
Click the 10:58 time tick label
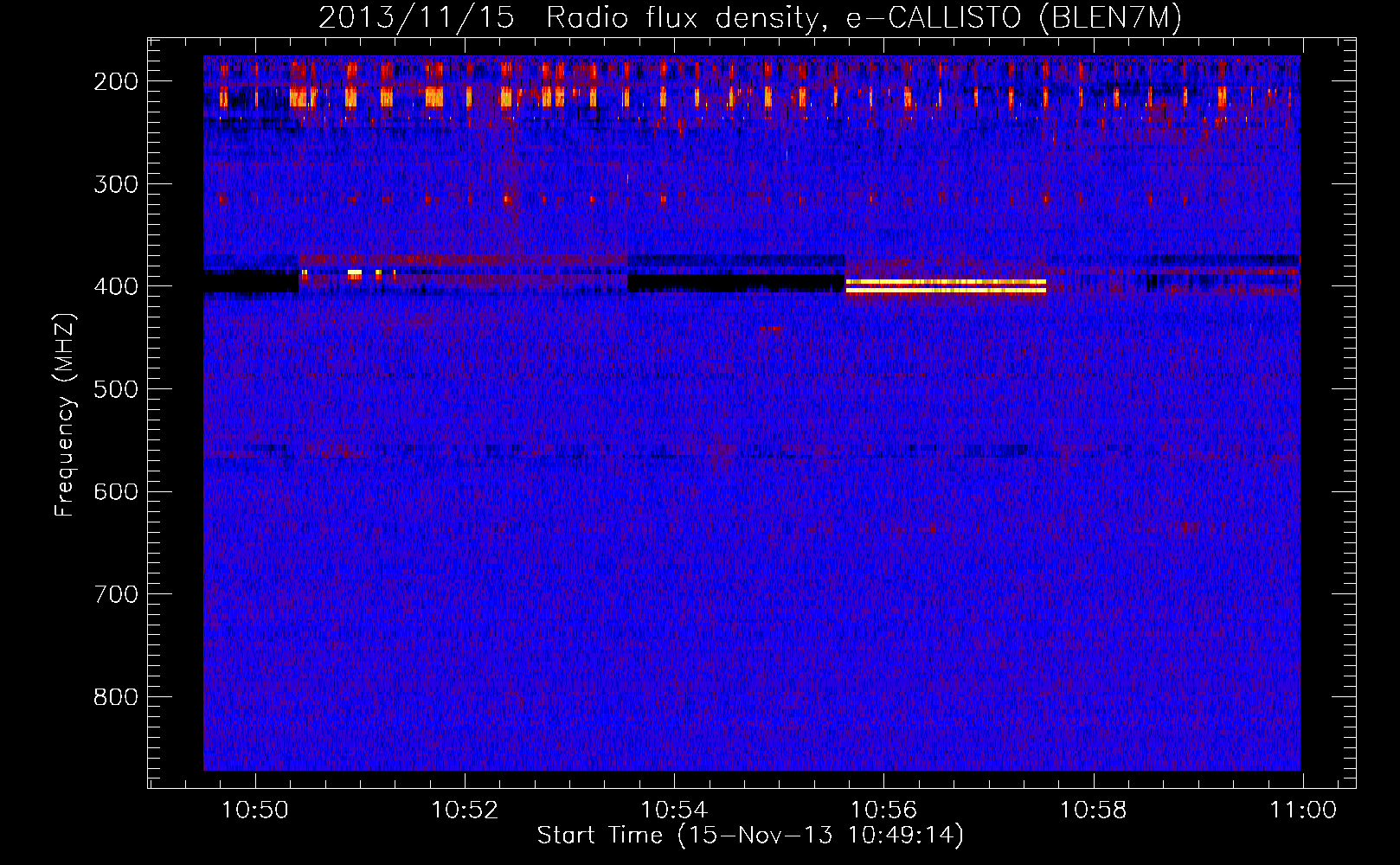[1093, 811]
